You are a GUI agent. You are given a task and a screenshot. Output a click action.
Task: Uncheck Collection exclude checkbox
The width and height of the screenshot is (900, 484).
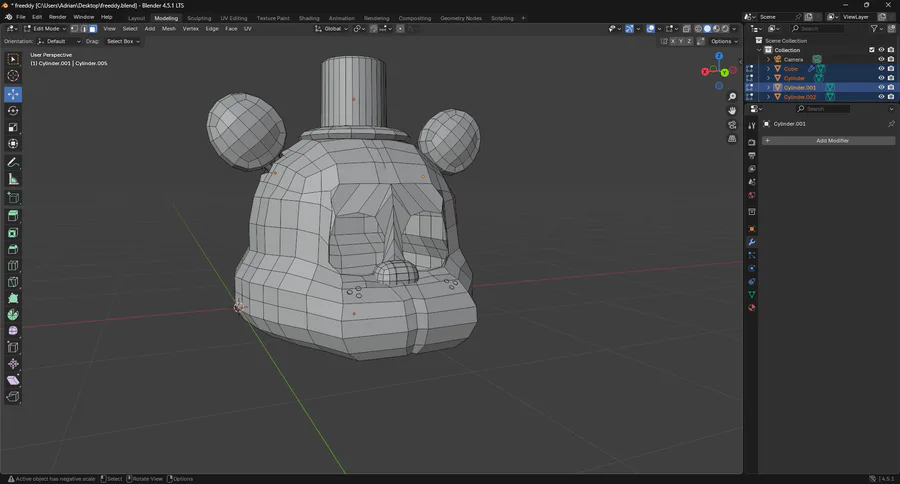point(872,50)
